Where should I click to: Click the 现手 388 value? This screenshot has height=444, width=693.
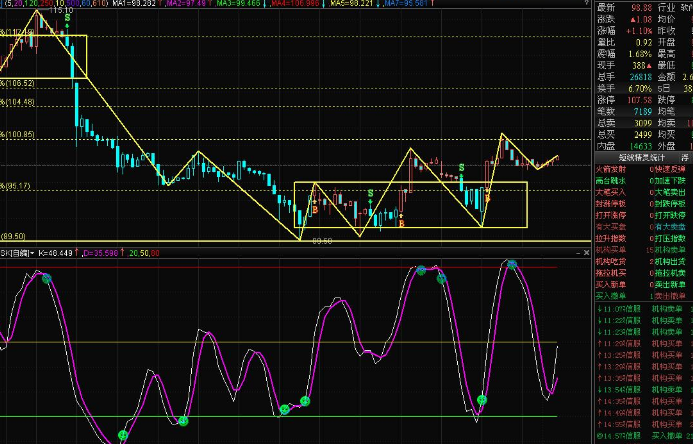(x=639, y=65)
